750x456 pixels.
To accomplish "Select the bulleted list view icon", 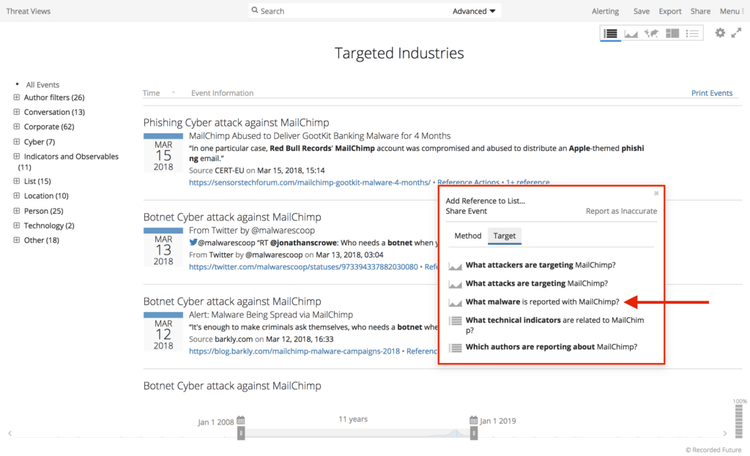I will click(x=692, y=34).
